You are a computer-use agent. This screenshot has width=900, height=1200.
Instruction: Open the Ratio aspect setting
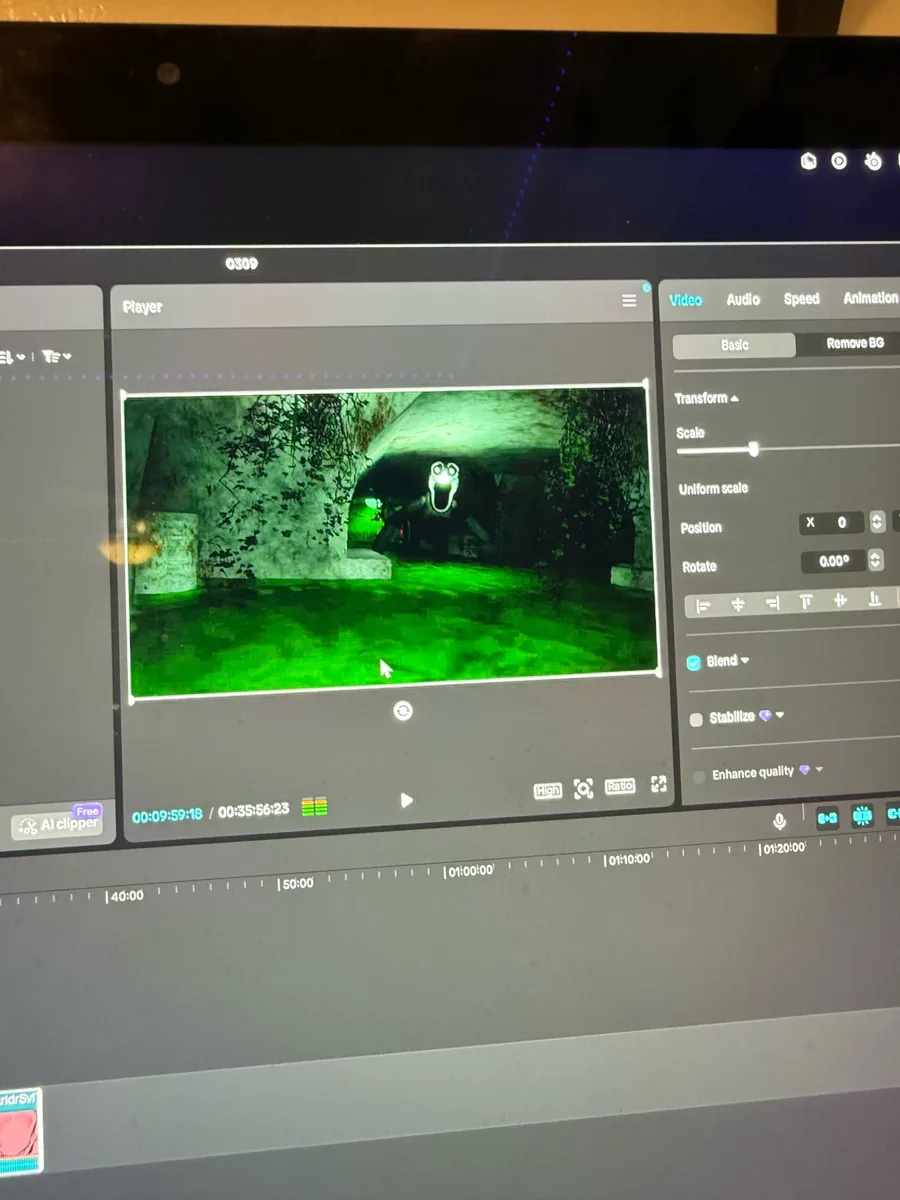pos(620,787)
